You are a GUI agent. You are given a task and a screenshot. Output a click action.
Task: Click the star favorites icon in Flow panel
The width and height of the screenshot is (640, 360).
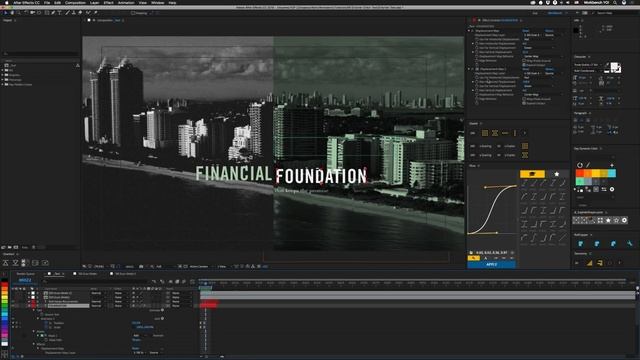[557, 174]
